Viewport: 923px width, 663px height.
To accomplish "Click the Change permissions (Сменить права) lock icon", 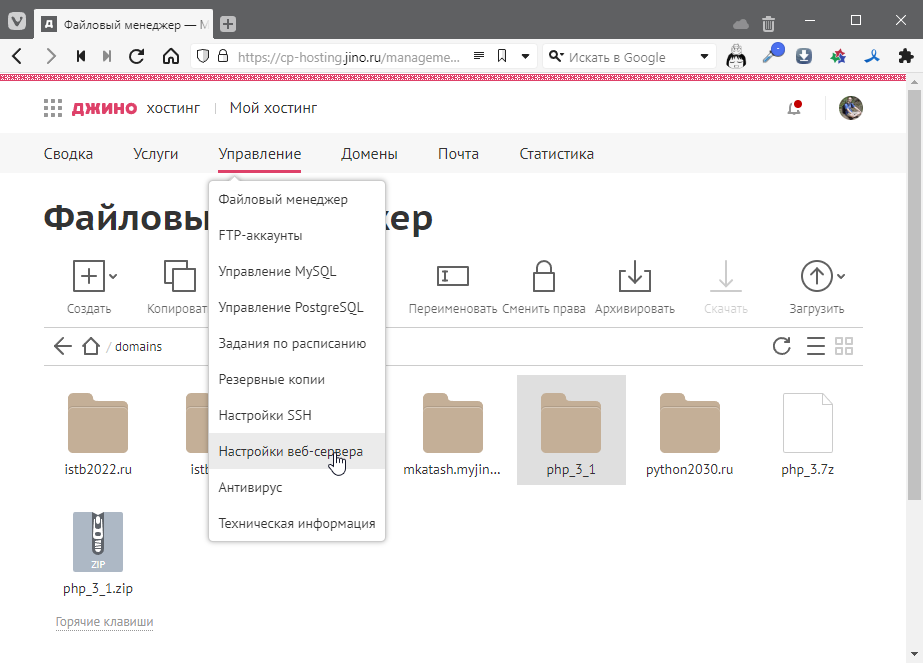I will (543, 276).
